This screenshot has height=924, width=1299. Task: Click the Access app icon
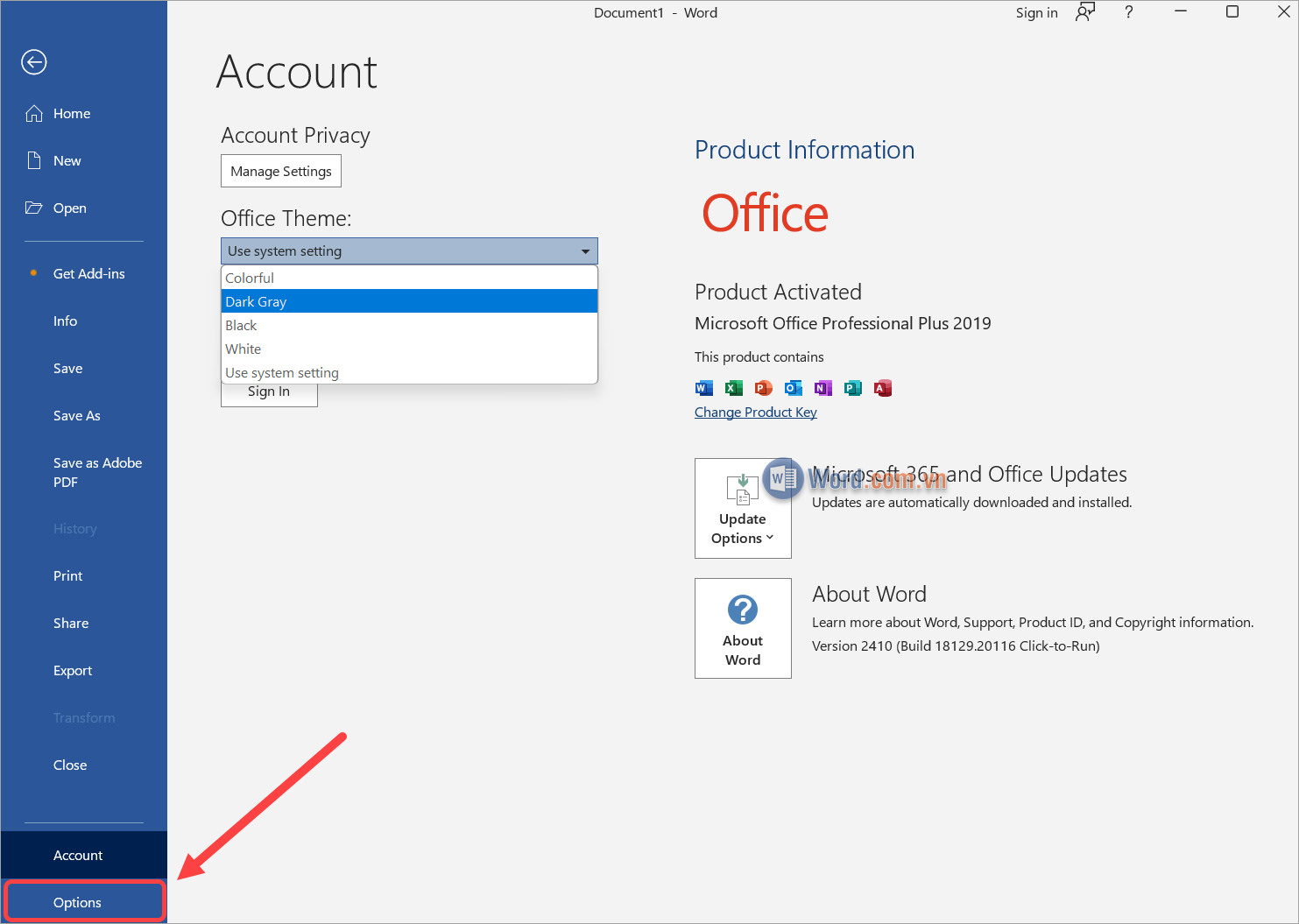click(883, 388)
